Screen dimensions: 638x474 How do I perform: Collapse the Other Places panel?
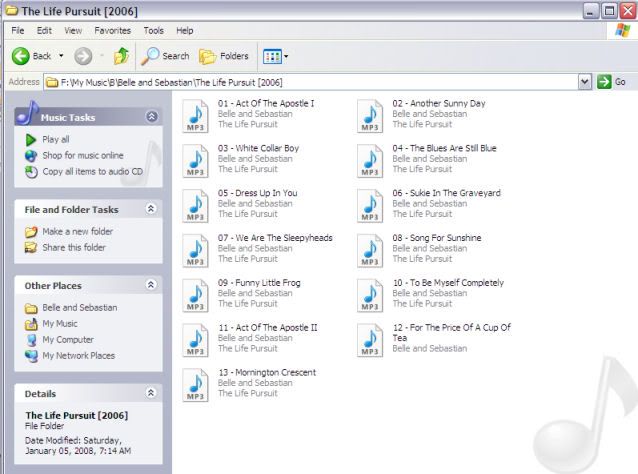pyautogui.click(x=151, y=285)
